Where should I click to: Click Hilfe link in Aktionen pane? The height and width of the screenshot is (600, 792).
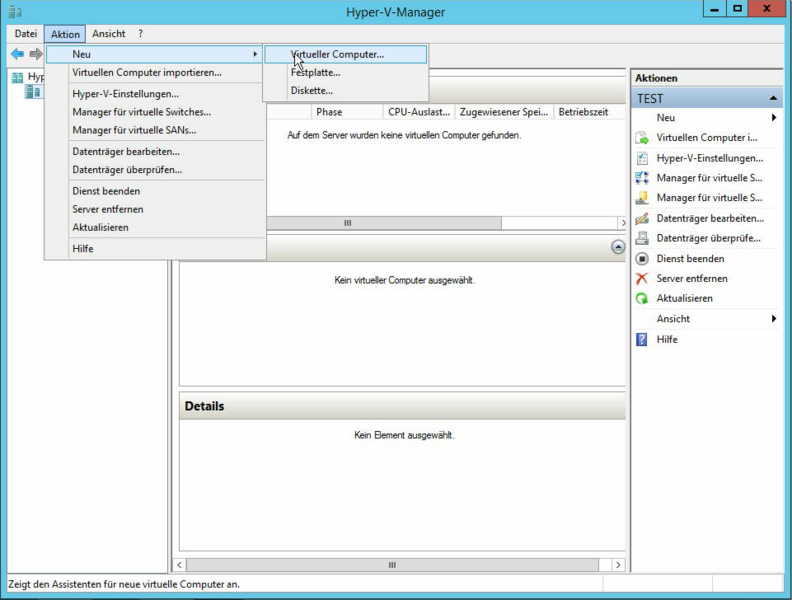[667, 339]
